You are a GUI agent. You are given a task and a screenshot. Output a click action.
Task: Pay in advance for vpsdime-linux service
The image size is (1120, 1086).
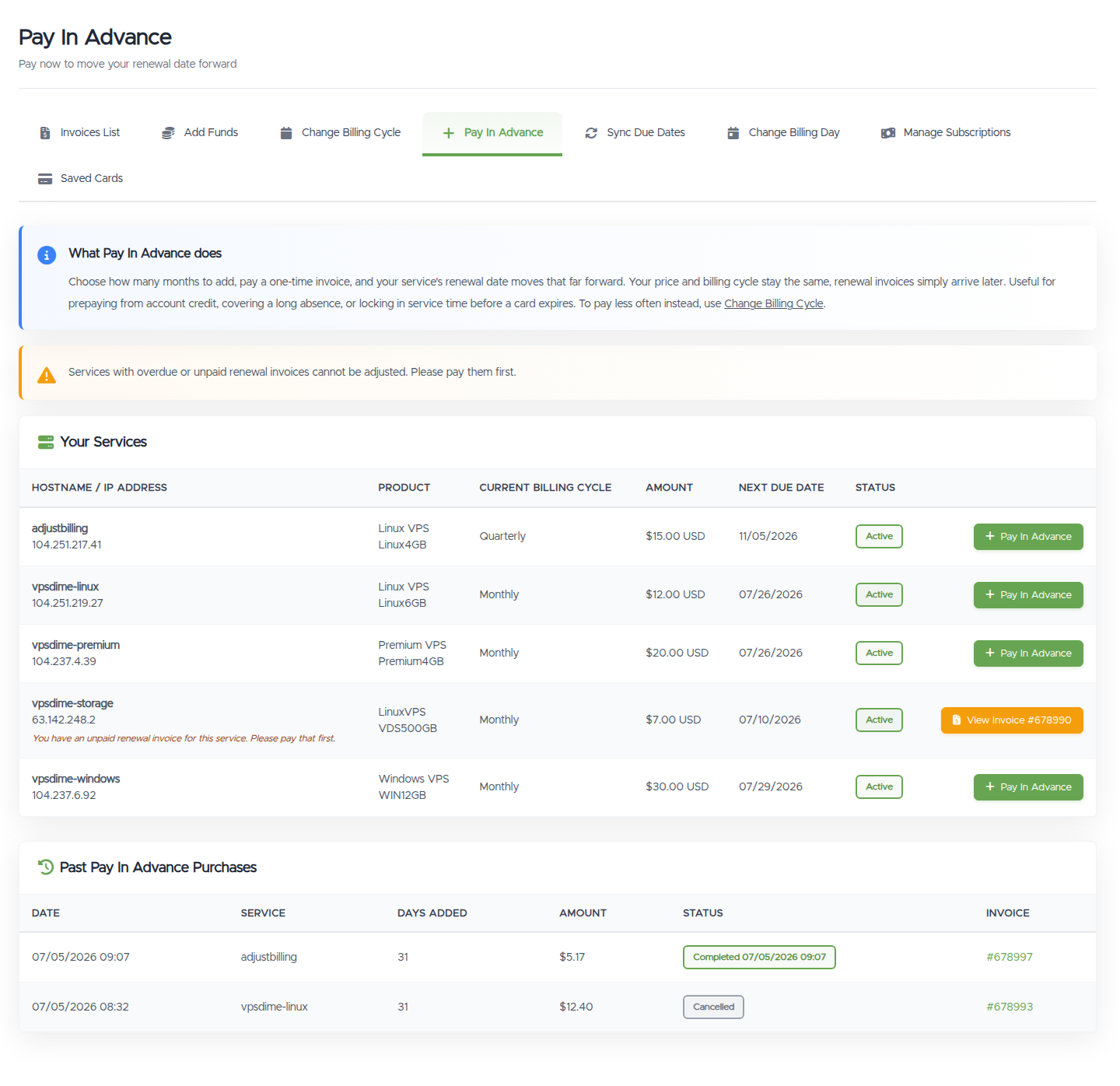click(1028, 595)
